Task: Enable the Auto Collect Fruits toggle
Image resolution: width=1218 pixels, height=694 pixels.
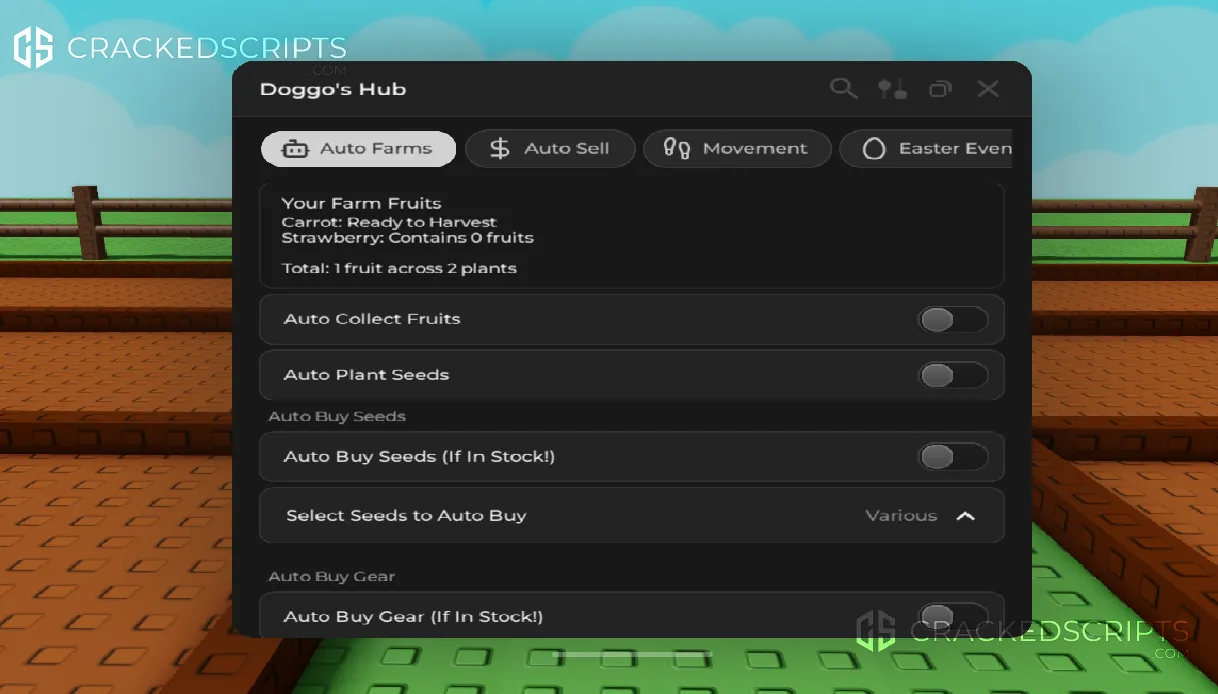Action: click(x=952, y=320)
